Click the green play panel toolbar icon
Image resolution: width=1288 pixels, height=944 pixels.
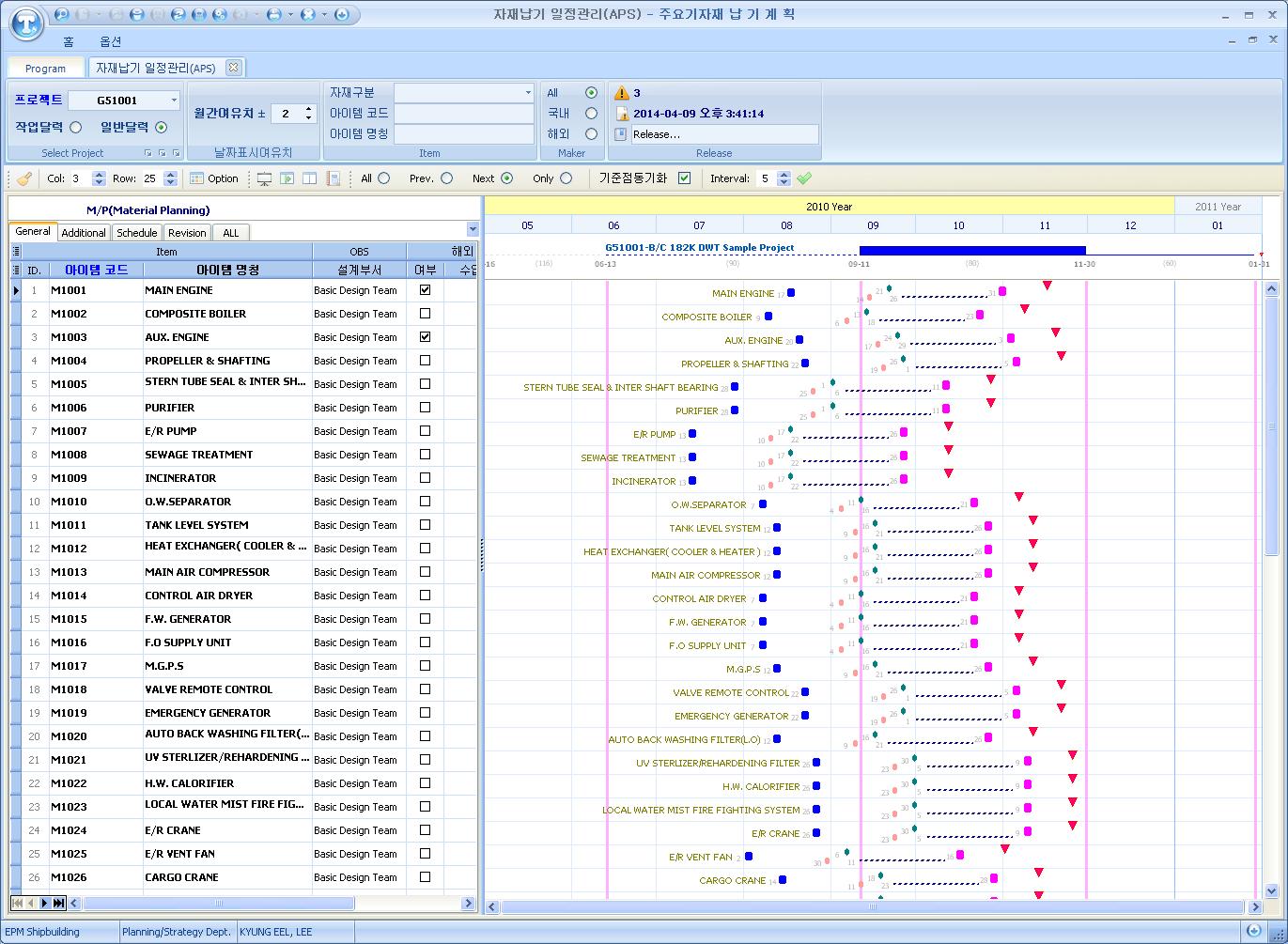[x=287, y=178]
